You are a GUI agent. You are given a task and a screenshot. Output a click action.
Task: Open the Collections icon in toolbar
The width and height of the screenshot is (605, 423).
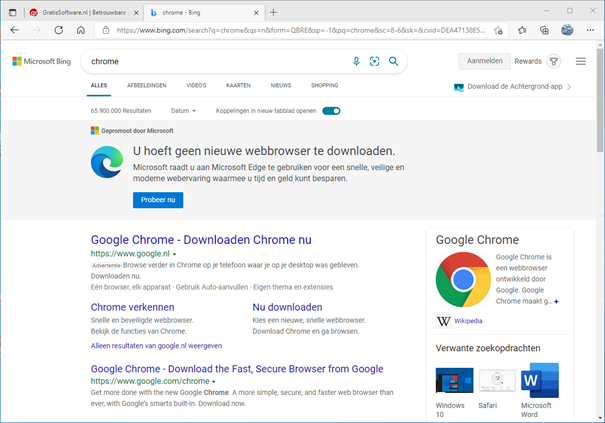coord(544,30)
